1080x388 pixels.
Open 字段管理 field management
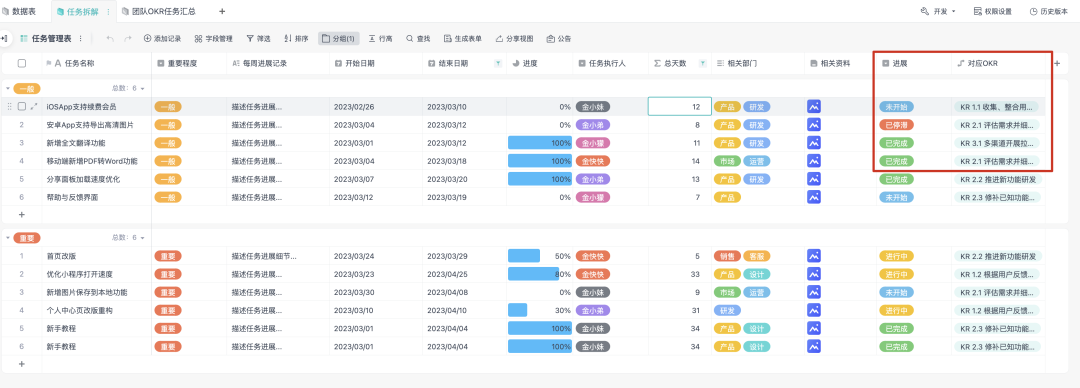tap(214, 39)
